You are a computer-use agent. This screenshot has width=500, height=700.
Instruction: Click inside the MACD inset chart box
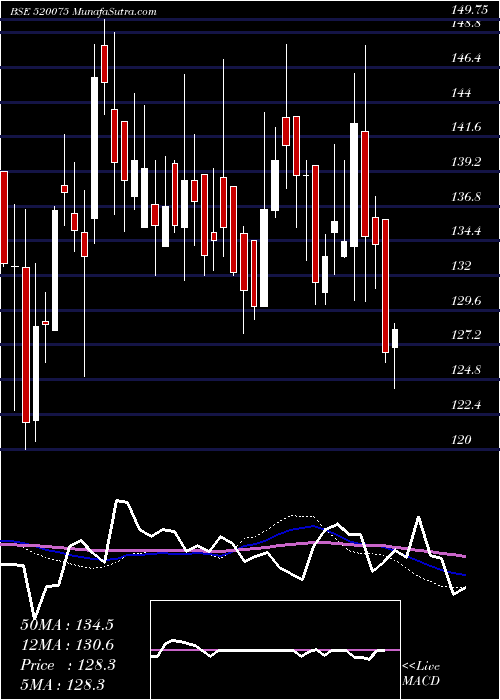pyautogui.click(x=275, y=650)
